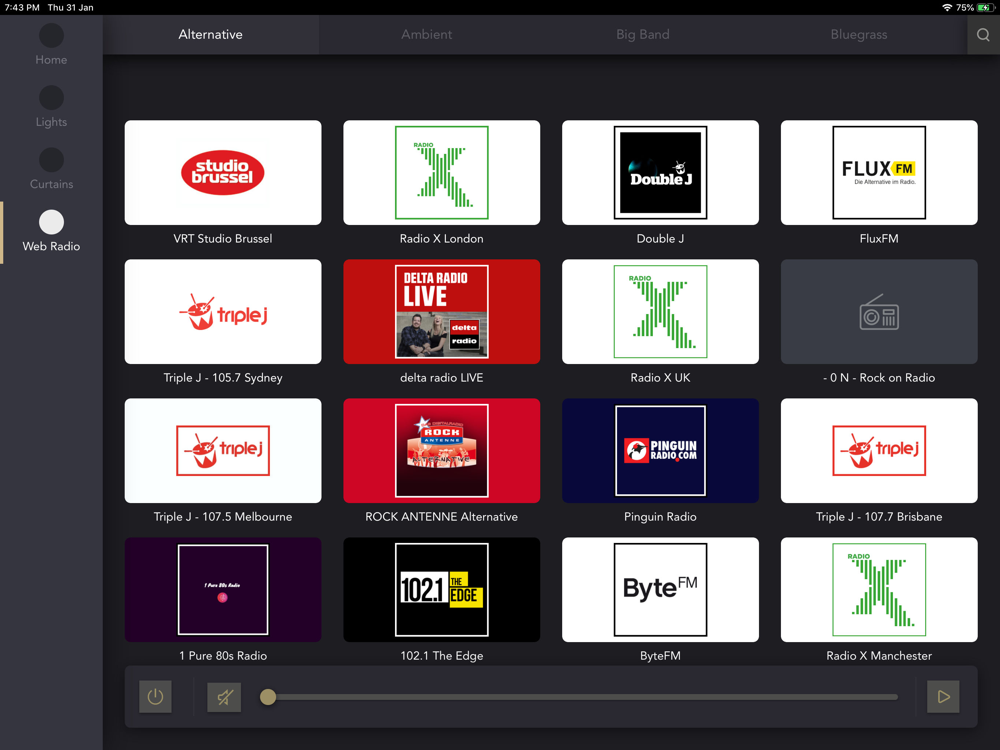Open the ByteFM station
The height and width of the screenshot is (750, 1000).
point(661,590)
